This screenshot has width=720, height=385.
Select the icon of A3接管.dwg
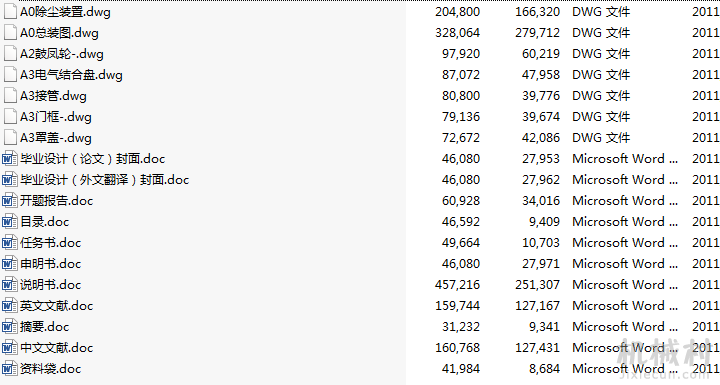pyautogui.click(x=10, y=96)
